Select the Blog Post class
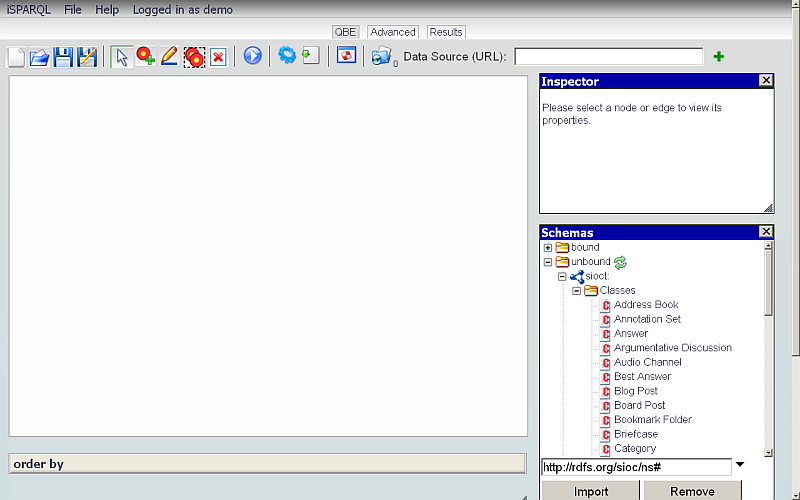 [x=636, y=391]
